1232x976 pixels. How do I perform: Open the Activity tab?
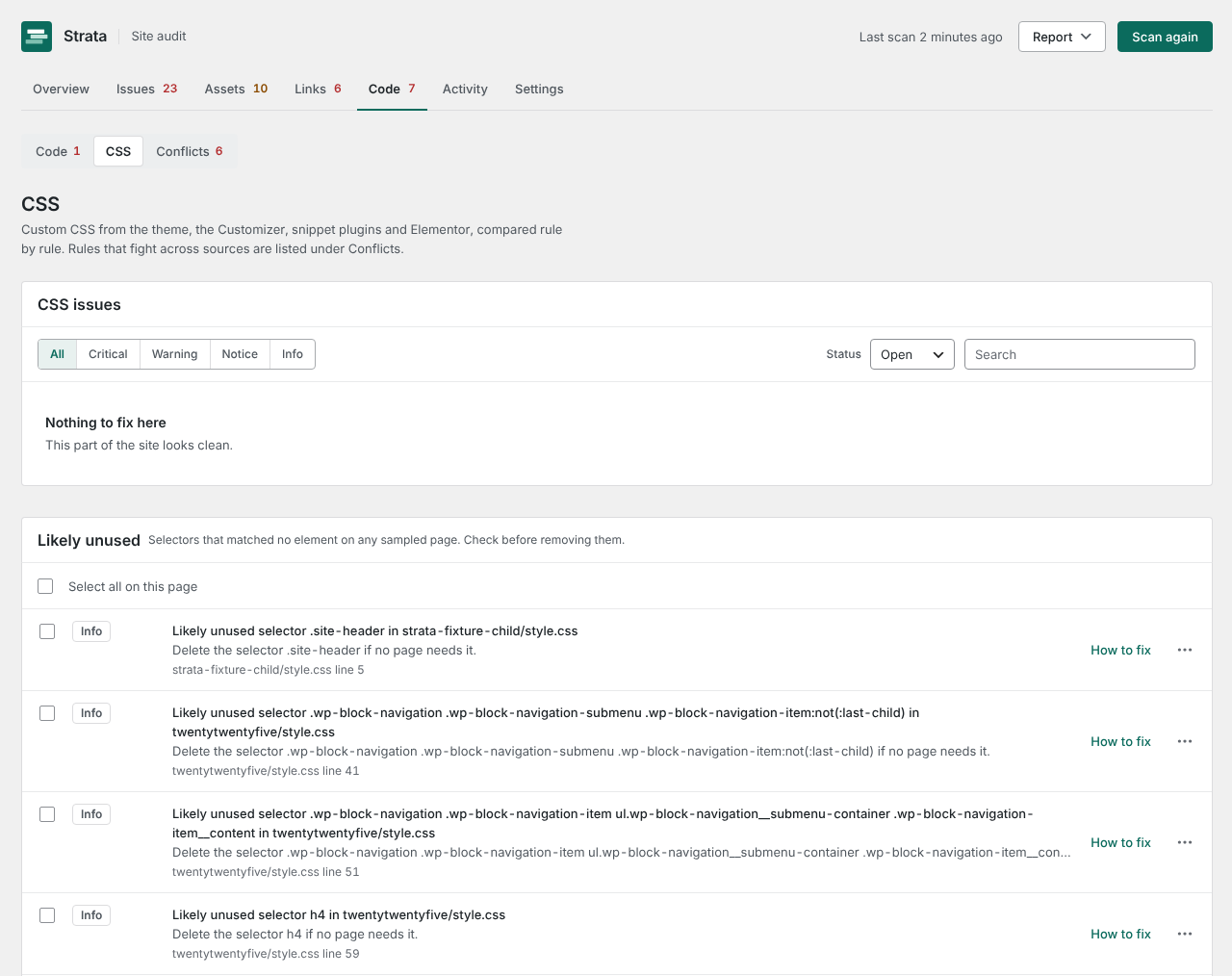[465, 89]
